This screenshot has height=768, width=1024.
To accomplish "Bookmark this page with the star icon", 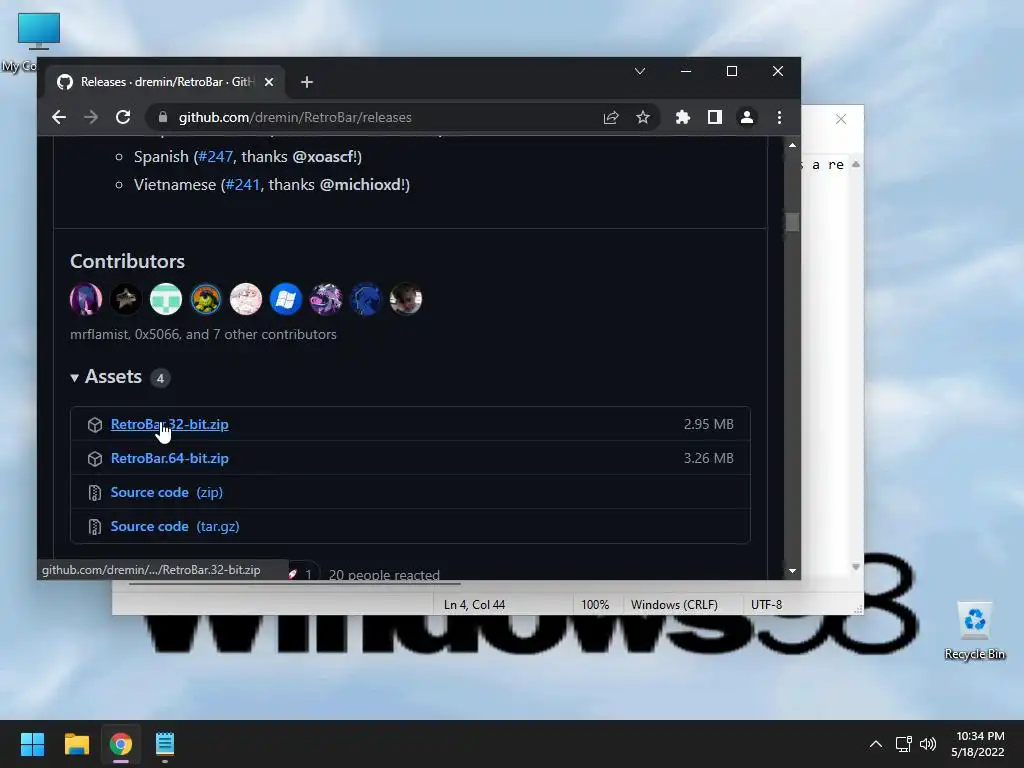I will [643, 118].
